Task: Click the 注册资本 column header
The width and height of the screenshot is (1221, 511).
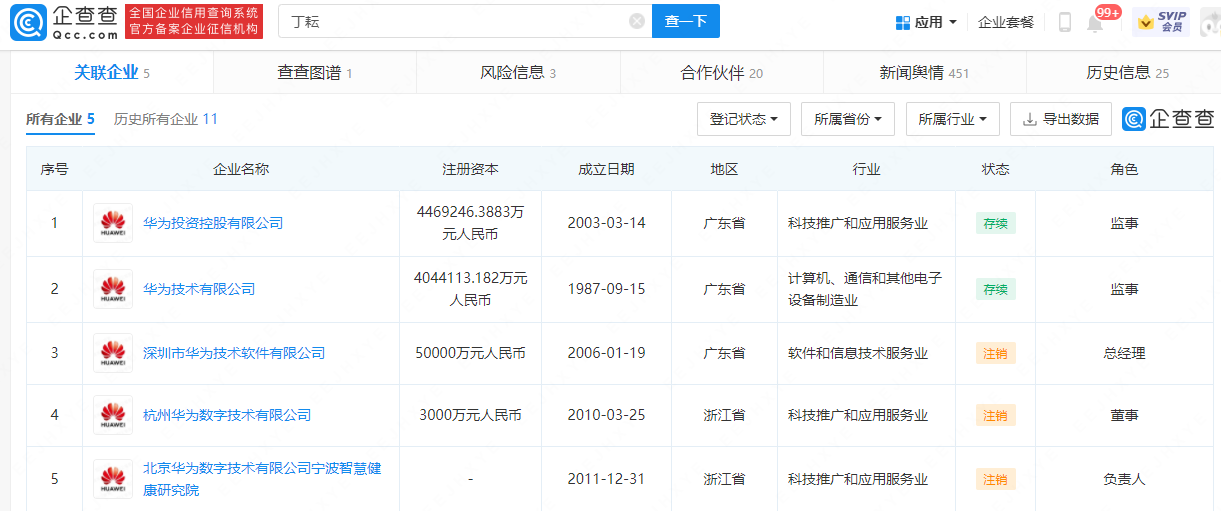Action: tap(470, 169)
